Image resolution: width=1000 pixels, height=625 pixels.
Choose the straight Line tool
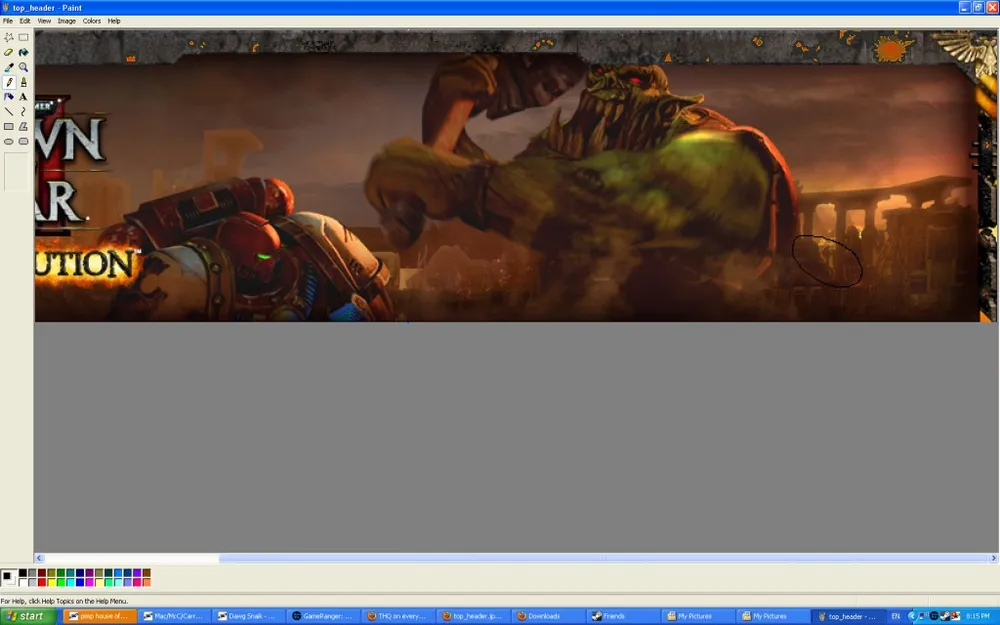(x=9, y=112)
